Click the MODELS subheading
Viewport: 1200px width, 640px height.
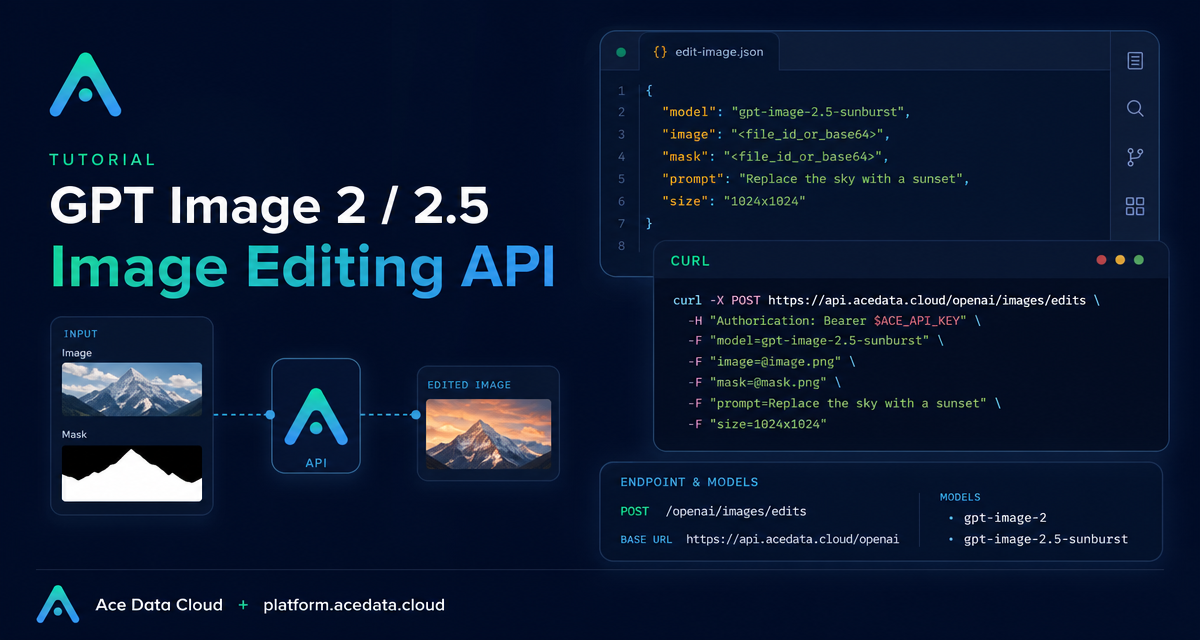pos(960,497)
